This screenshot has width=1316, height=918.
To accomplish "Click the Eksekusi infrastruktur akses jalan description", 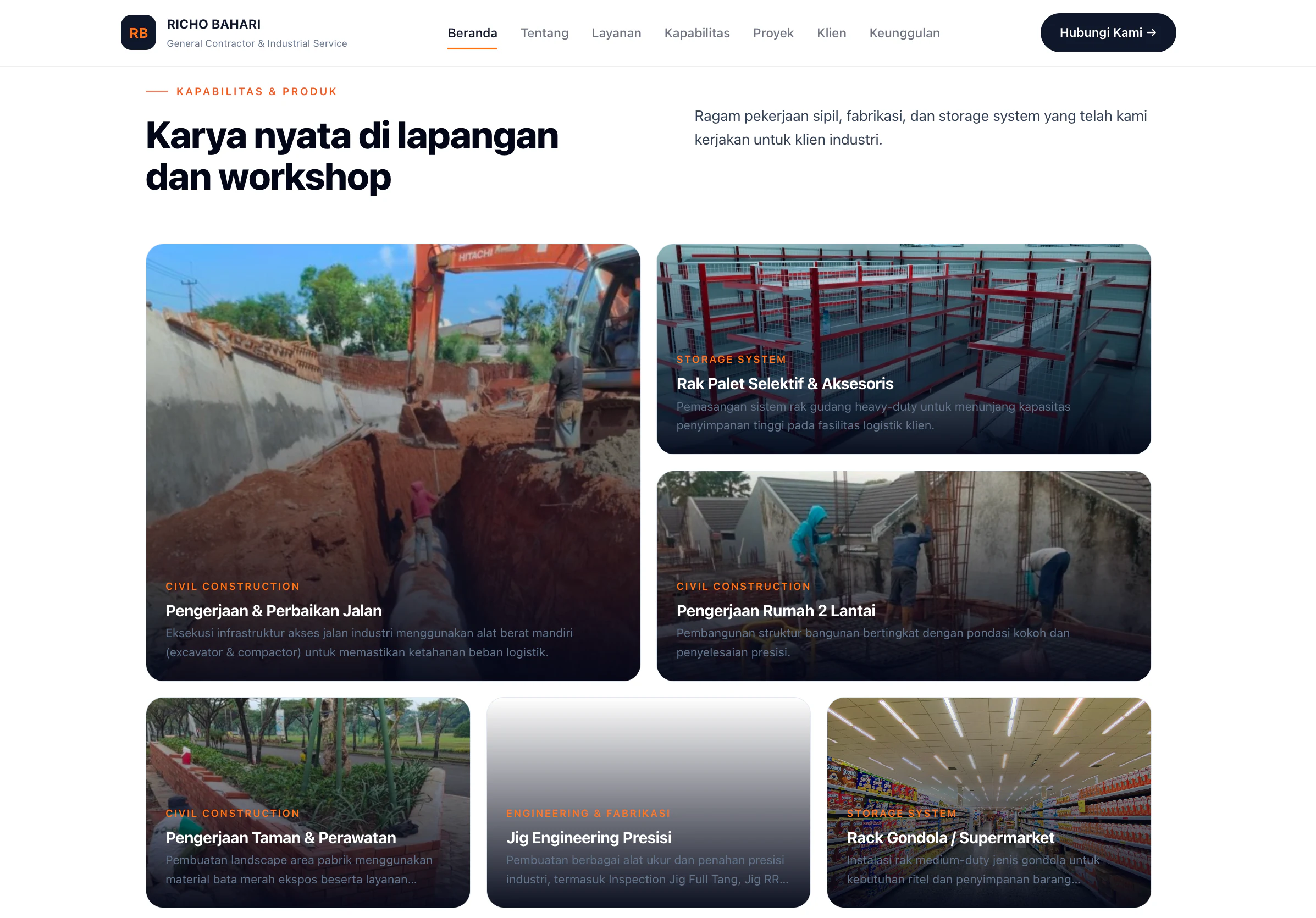I will pyautogui.click(x=369, y=643).
